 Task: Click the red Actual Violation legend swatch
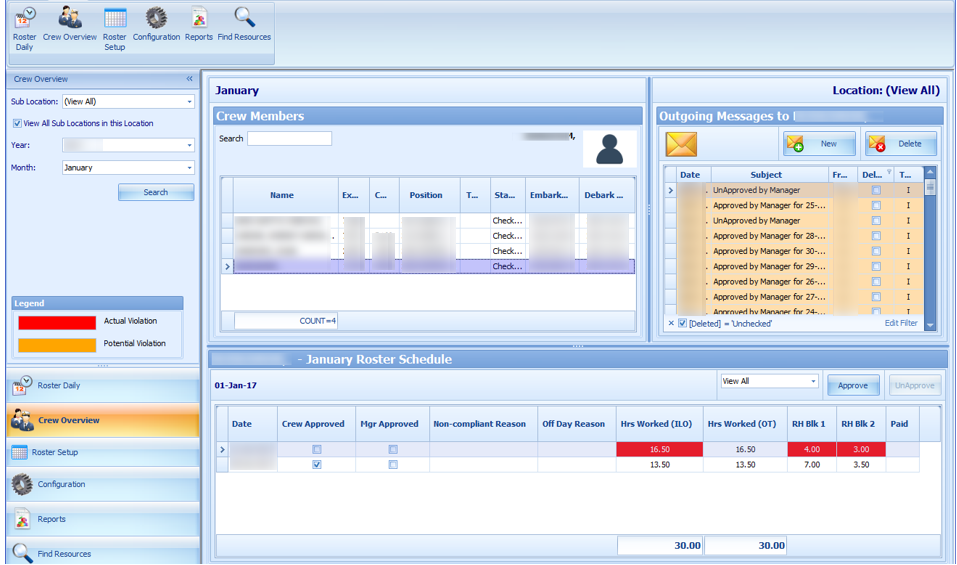tap(57, 322)
